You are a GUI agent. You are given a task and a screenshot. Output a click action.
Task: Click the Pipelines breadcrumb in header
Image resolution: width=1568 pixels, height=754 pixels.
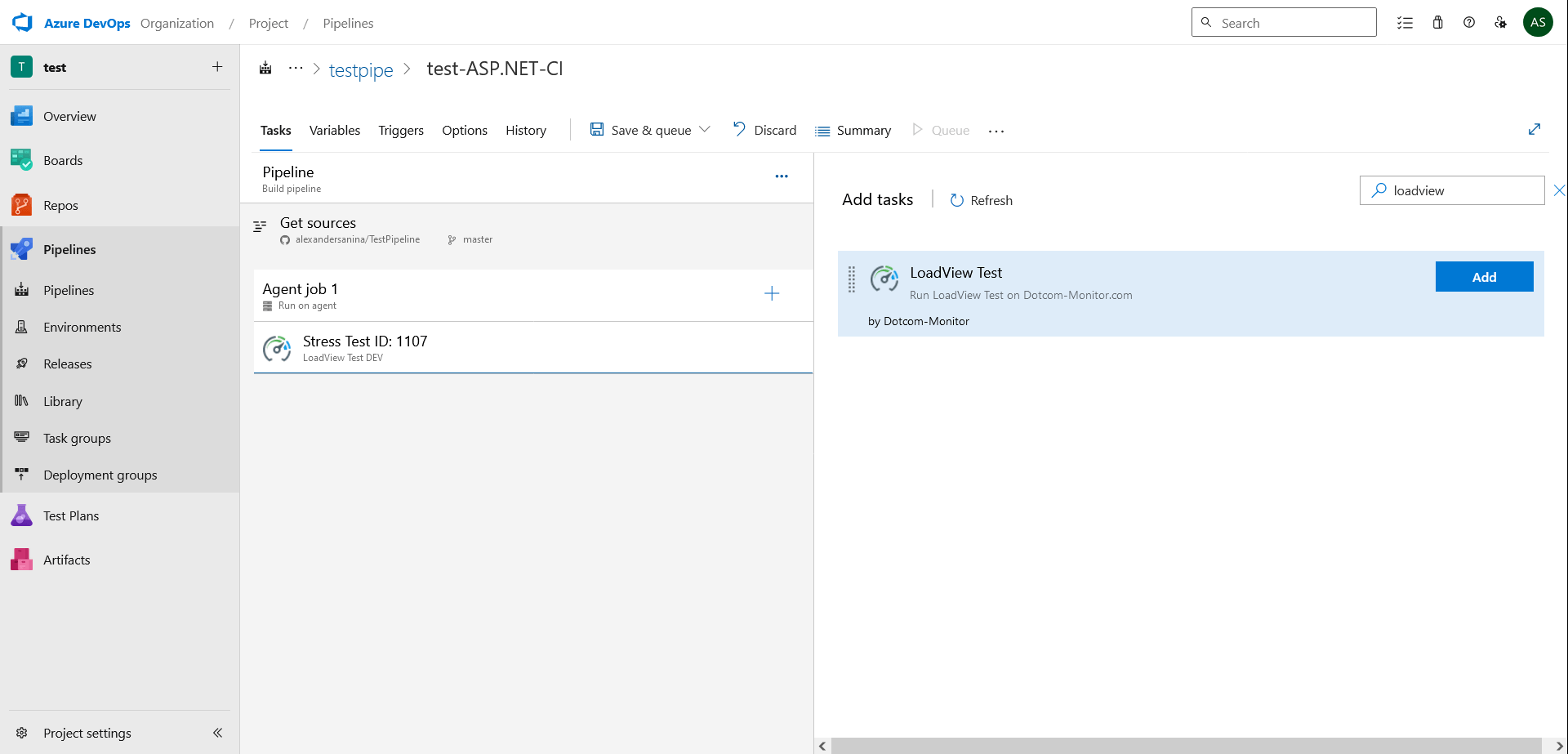pyautogui.click(x=348, y=23)
